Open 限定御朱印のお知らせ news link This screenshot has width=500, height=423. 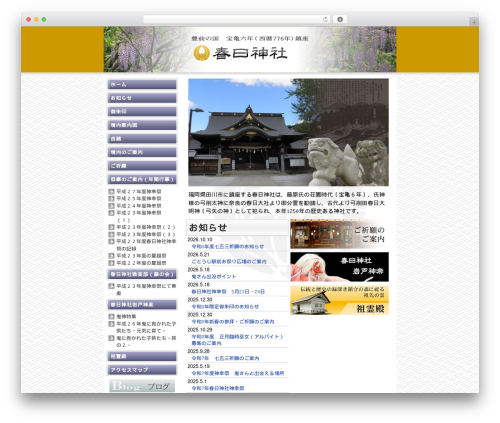[225, 307]
